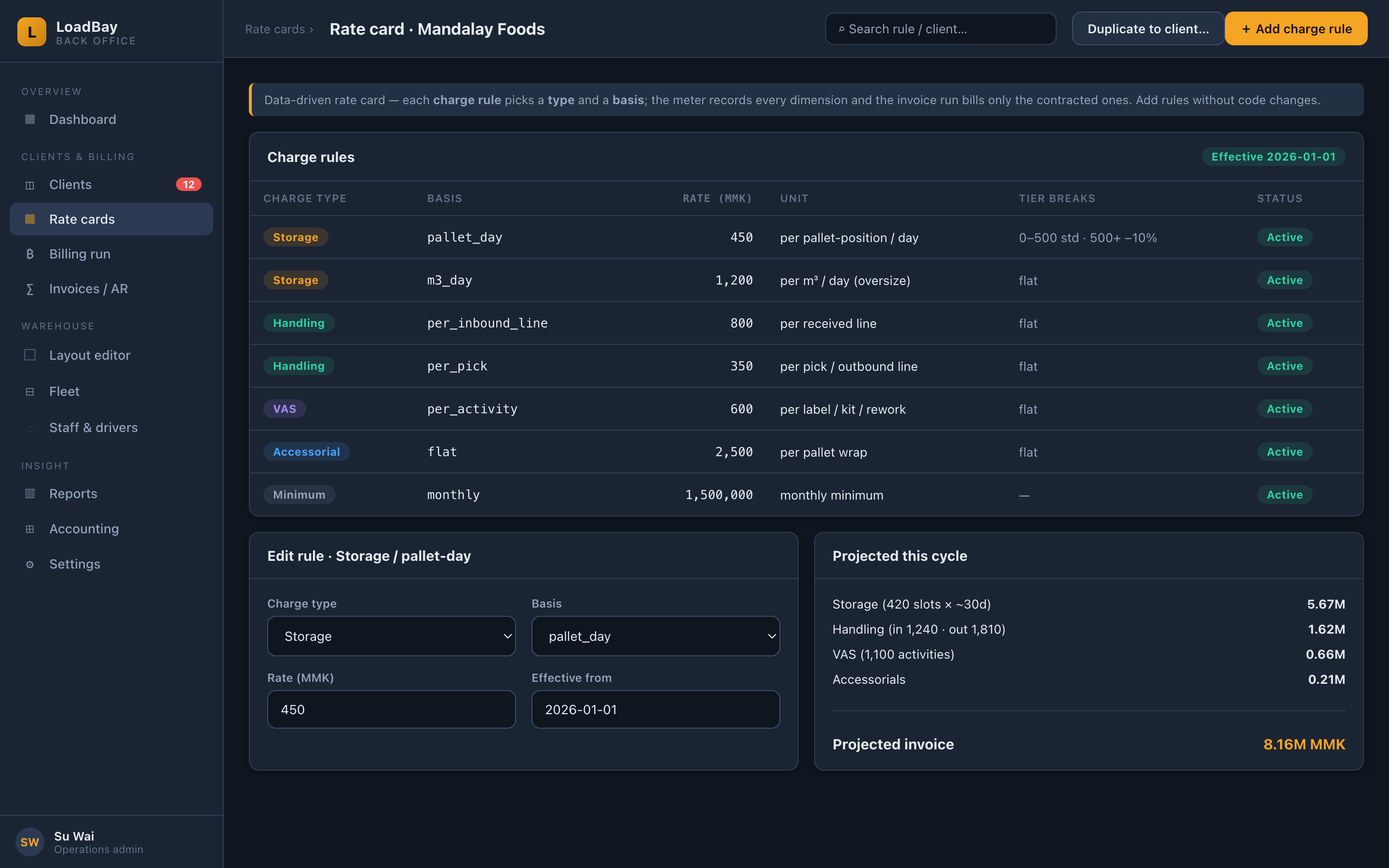Open Settings from sidebar
The image size is (1389, 868).
(x=111, y=564)
